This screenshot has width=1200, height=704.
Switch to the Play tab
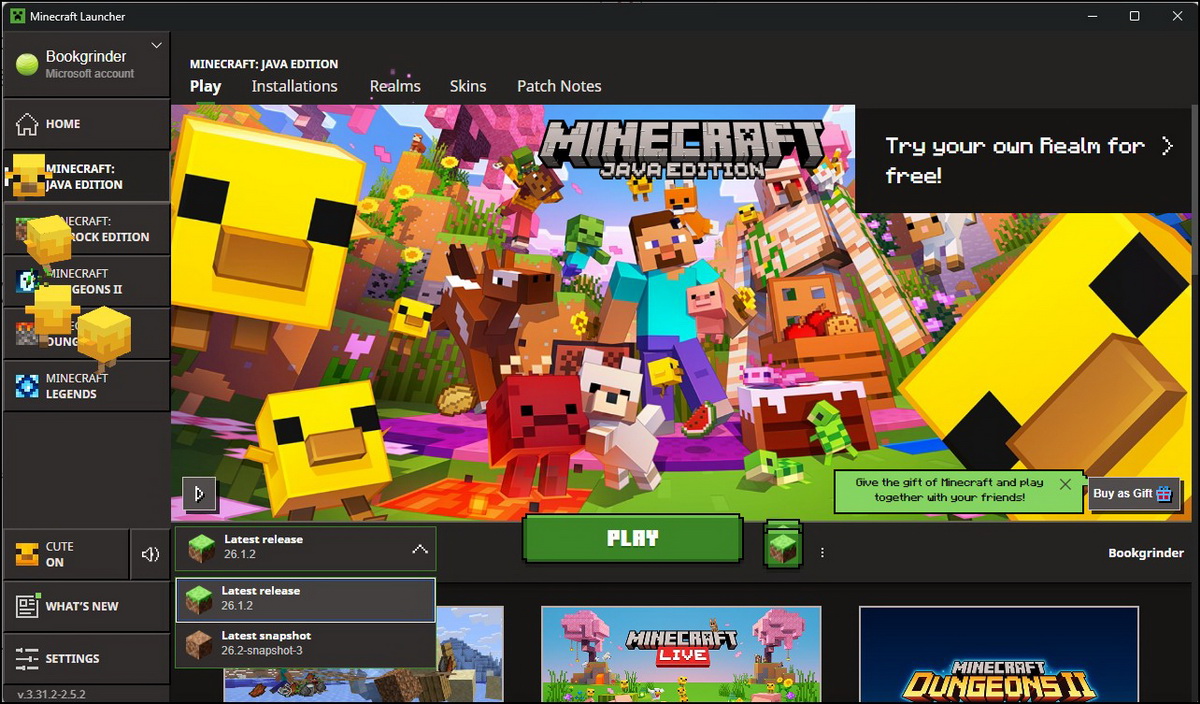(205, 86)
